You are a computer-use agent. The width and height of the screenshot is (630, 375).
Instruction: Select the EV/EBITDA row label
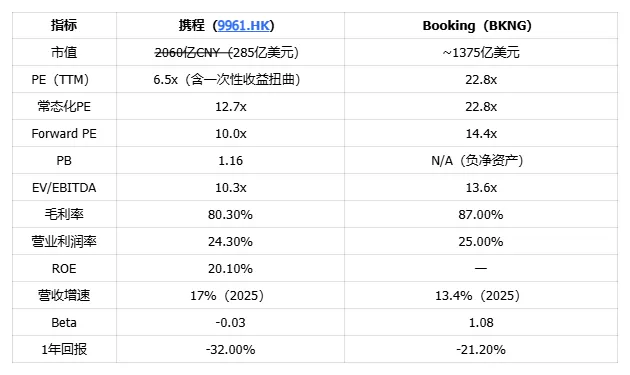click(x=64, y=188)
